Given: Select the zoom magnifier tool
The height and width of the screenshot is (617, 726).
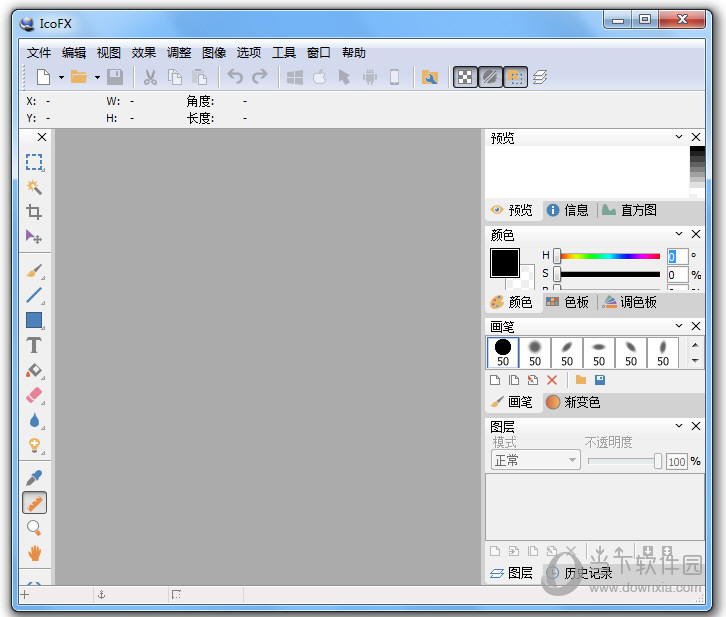Looking at the screenshot, I should coord(34,528).
